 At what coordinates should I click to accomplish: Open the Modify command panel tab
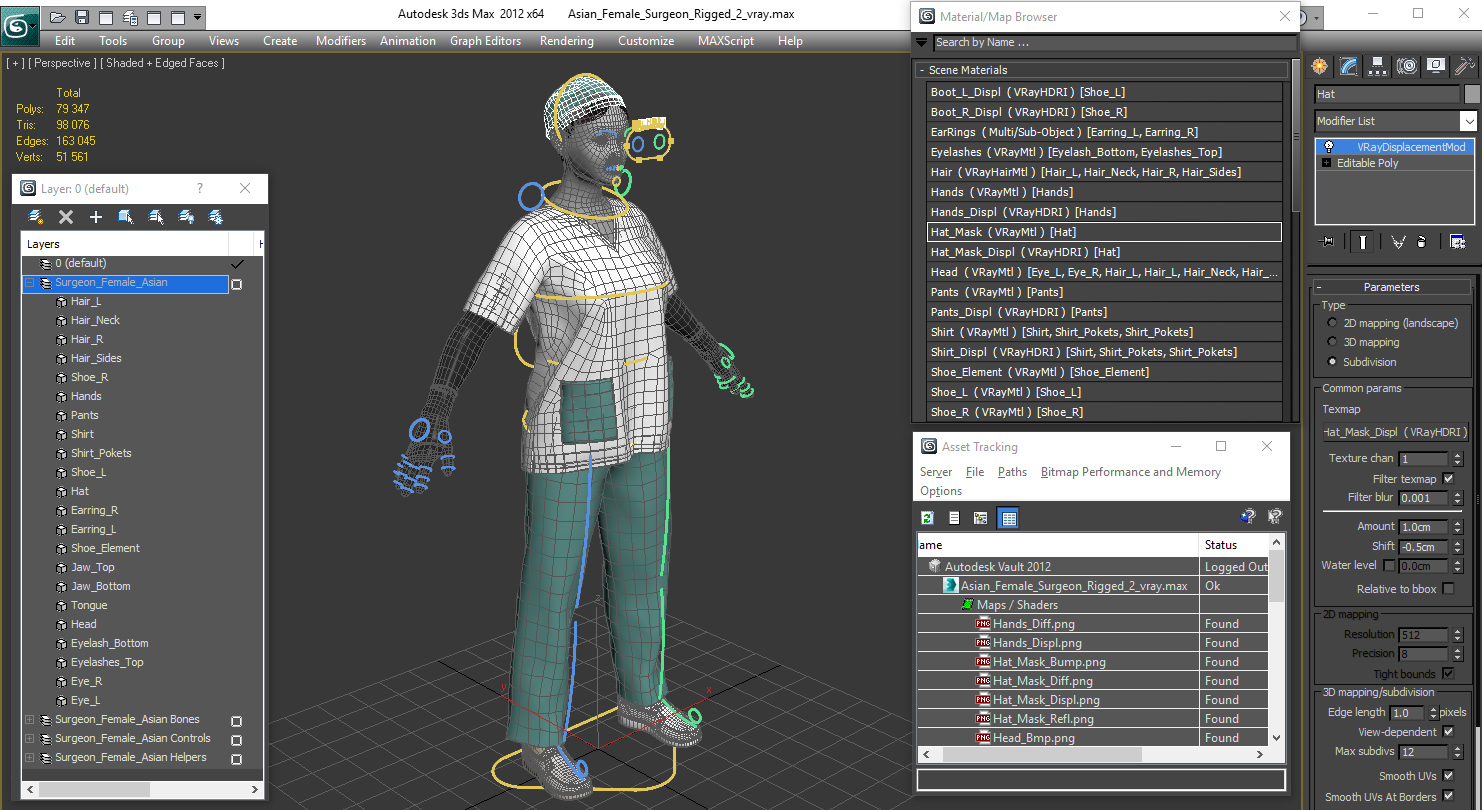[x=1349, y=66]
